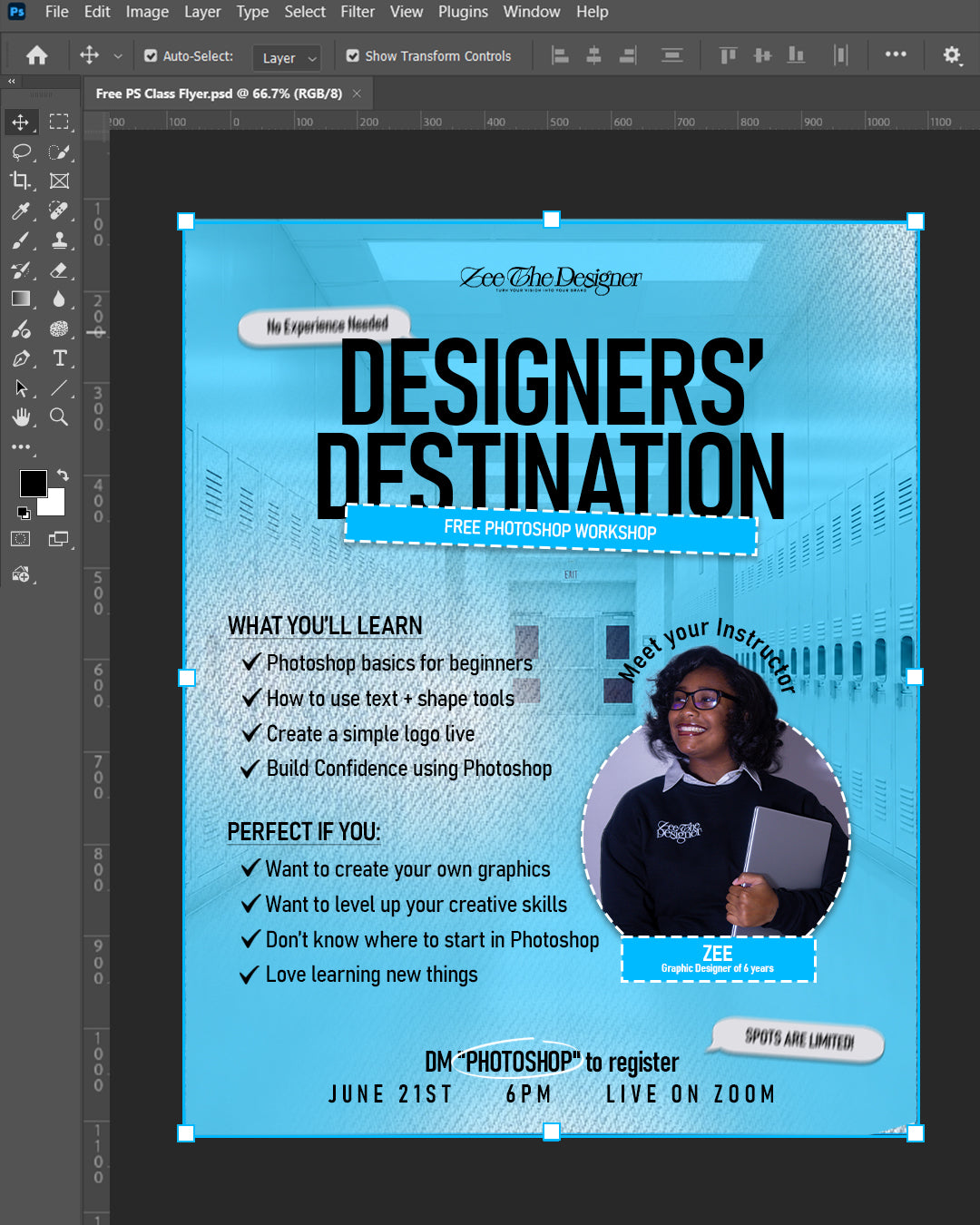Select the Line tool
This screenshot has height=1225, width=980.
pyautogui.click(x=59, y=388)
